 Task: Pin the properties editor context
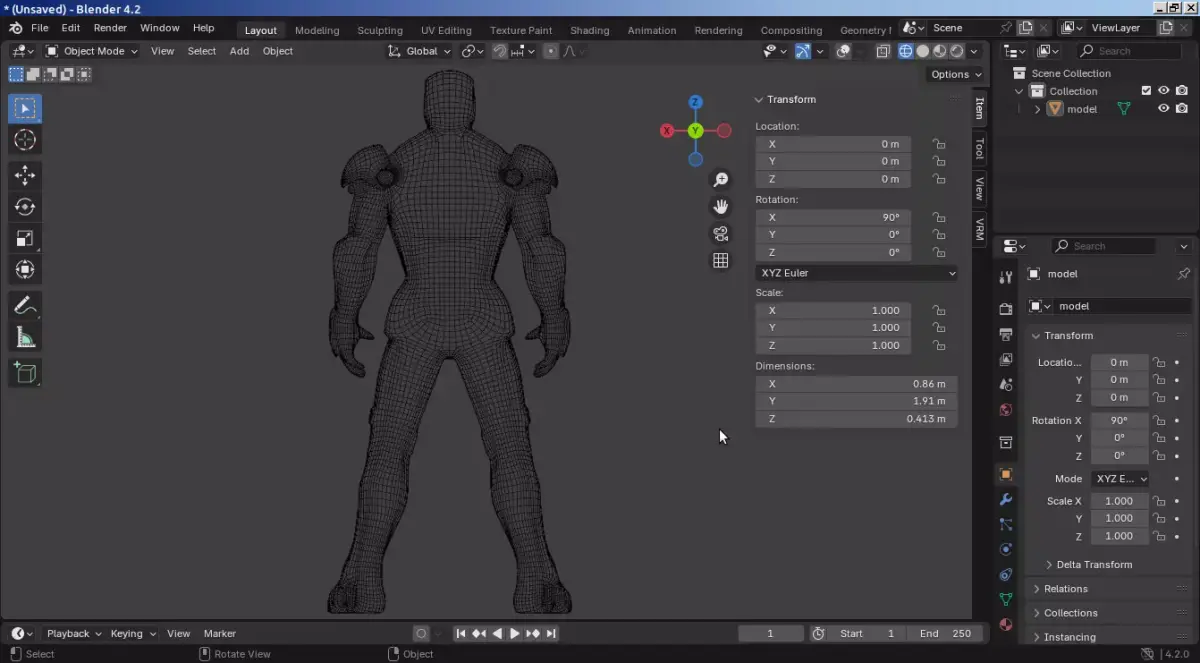(1184, 273)
